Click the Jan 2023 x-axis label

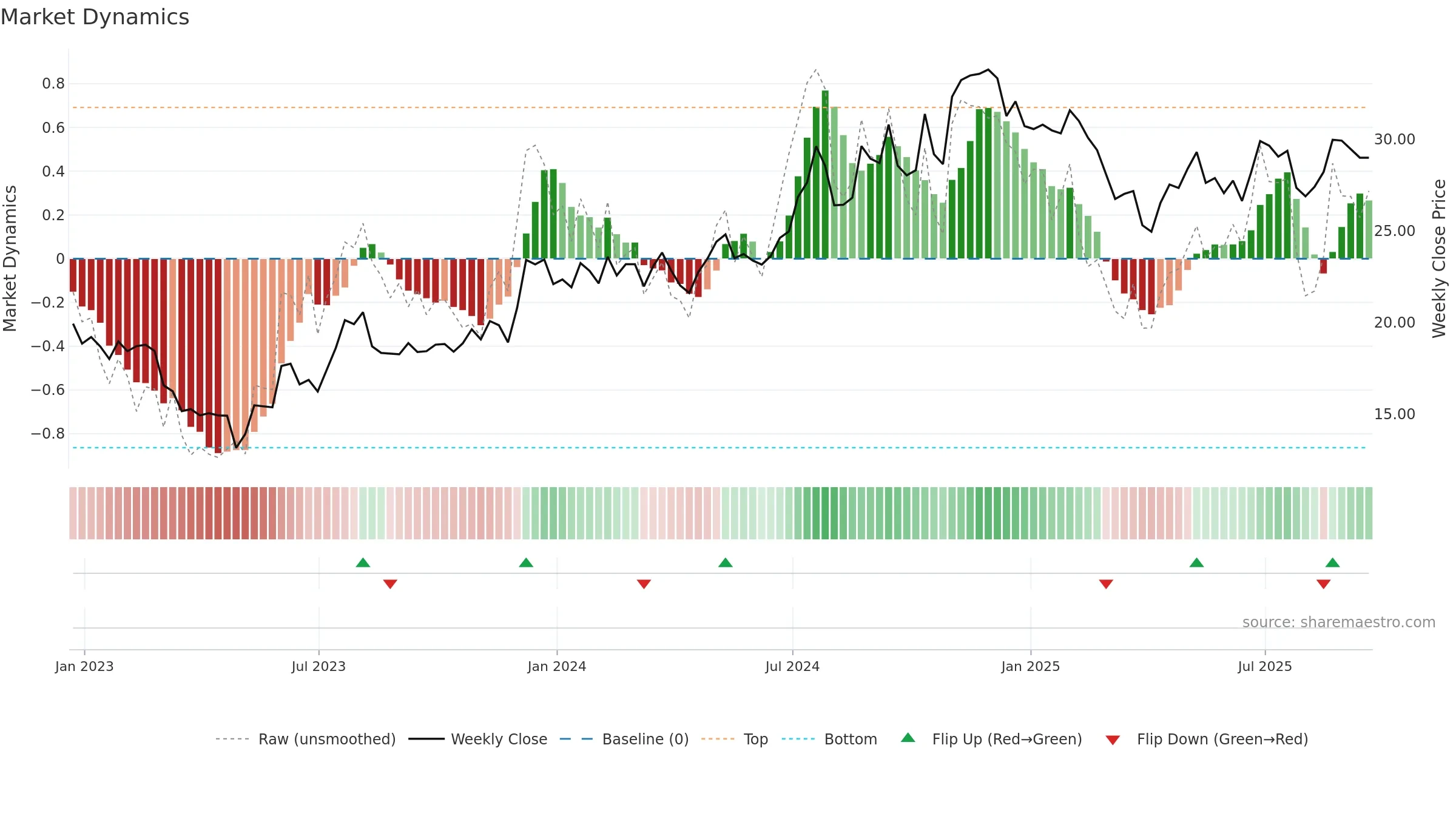click(84, 666)
